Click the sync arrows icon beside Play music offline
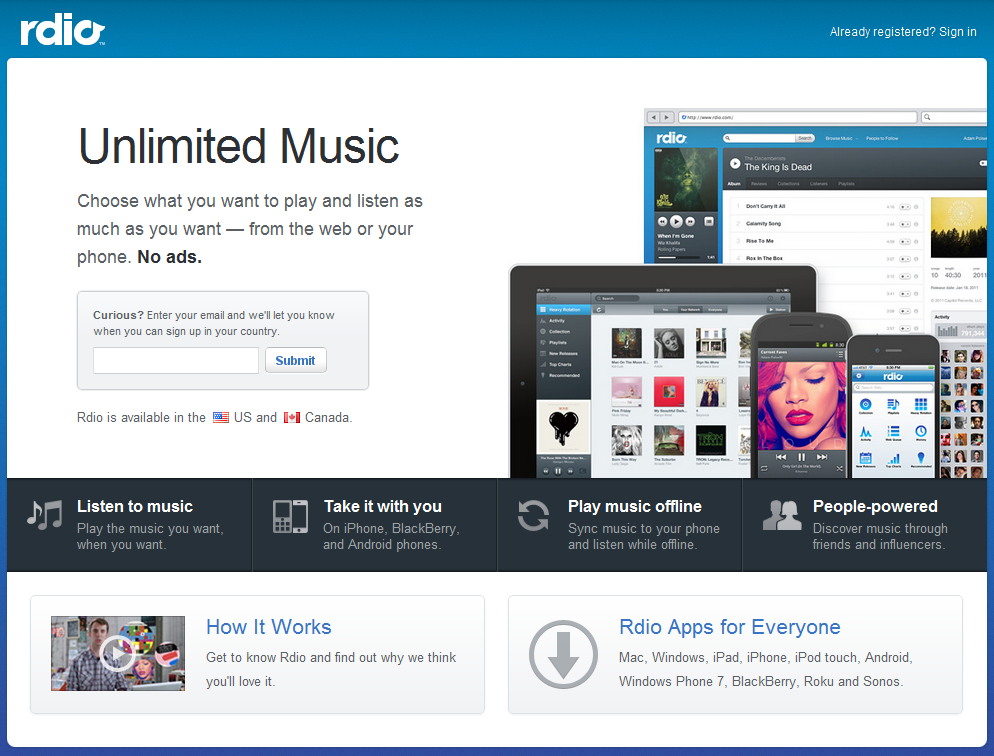This screenshot has height=756, width=994. click(x=533, y=515)
